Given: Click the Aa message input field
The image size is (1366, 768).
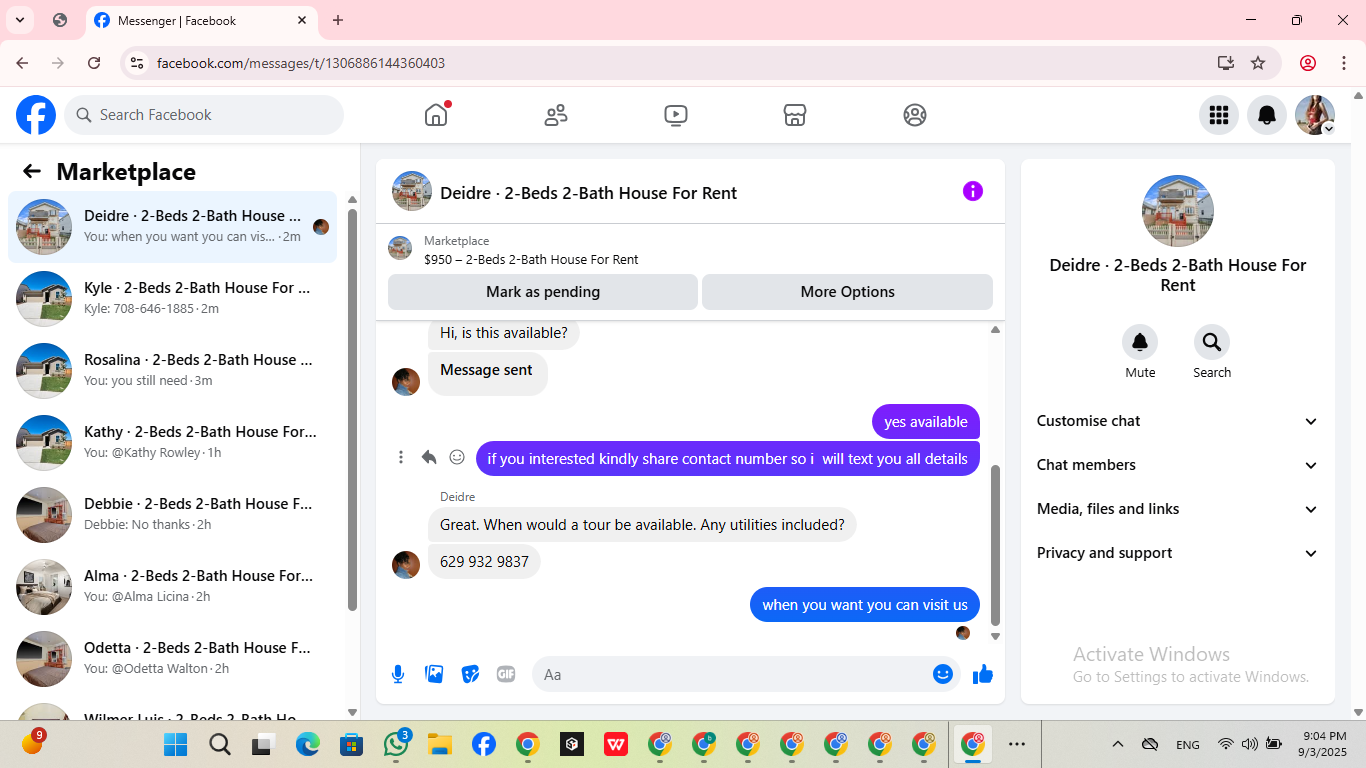Looking at the screenshot, I should pos(732,674).
